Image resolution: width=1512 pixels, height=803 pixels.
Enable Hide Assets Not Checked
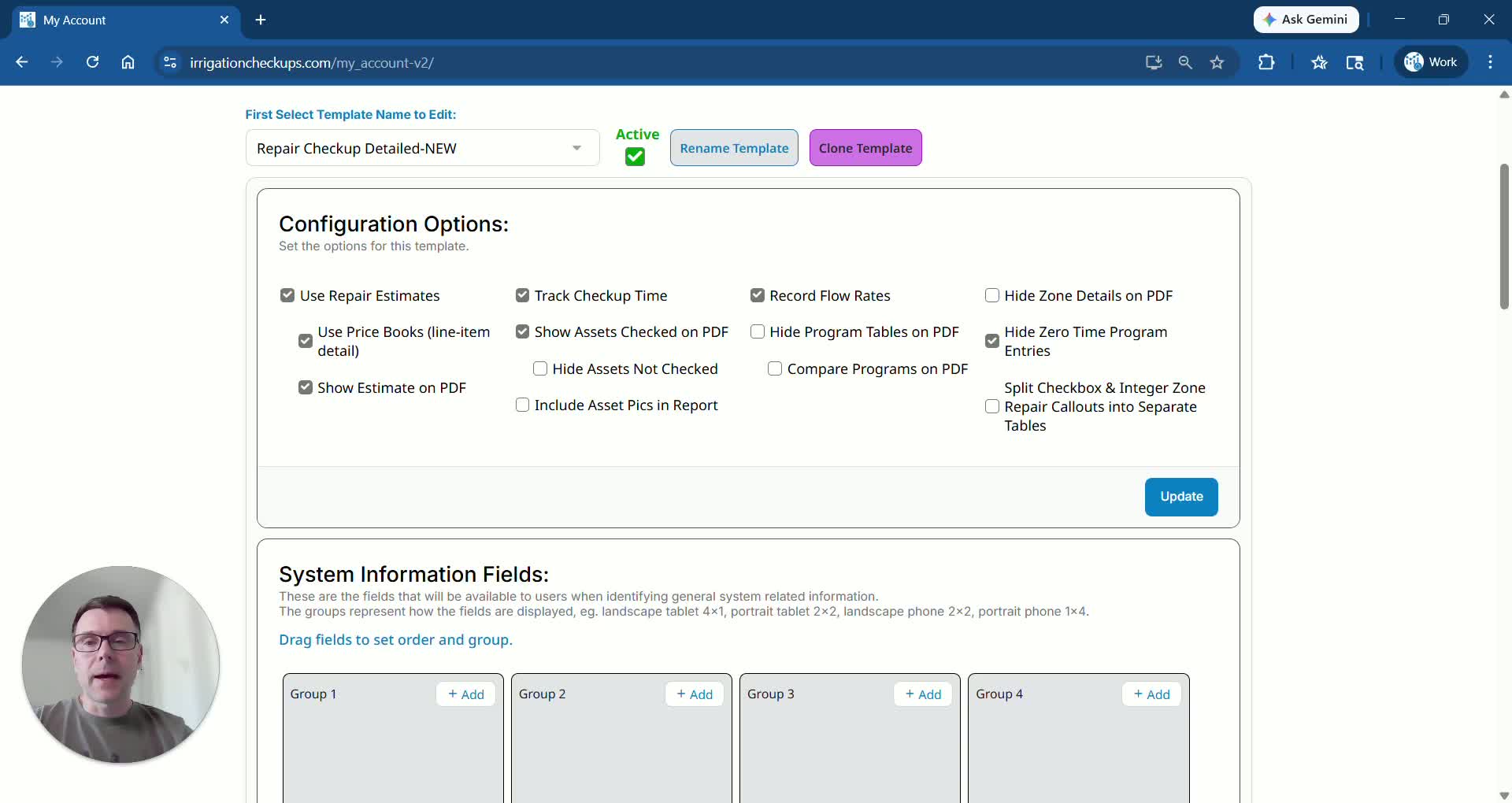pyautogui.click(x=540, y=368)
